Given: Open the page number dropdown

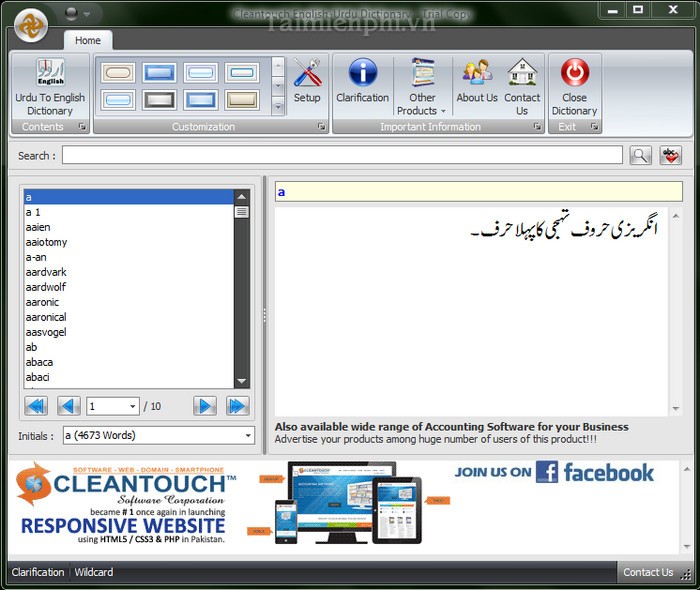Looking at the screenshot, I should 133,407.
